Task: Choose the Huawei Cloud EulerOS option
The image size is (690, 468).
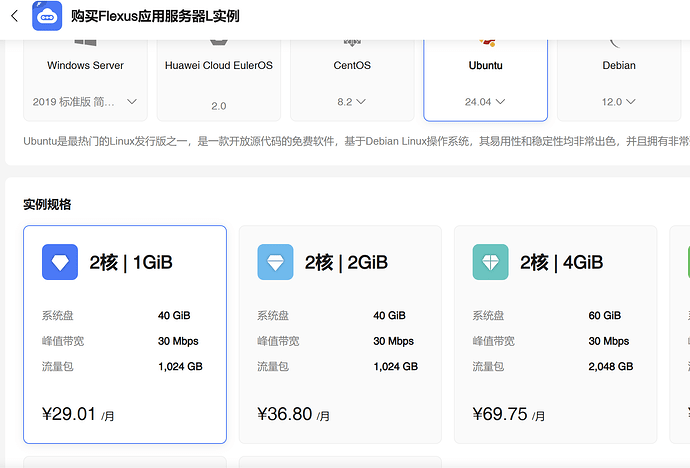Action: point(218,75)
